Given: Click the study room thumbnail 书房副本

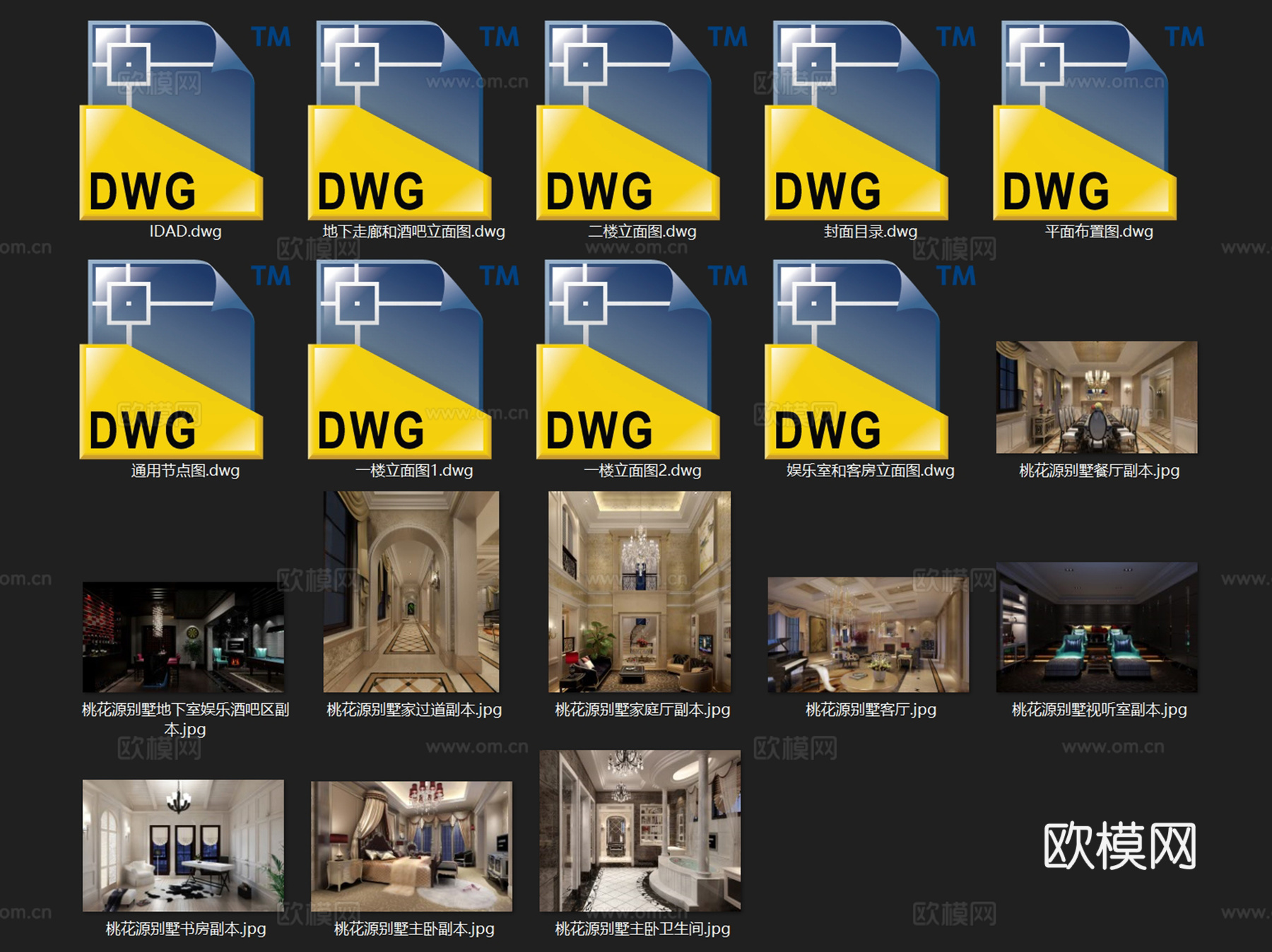Looking at the screenshot, I should (x=184, y=845).
